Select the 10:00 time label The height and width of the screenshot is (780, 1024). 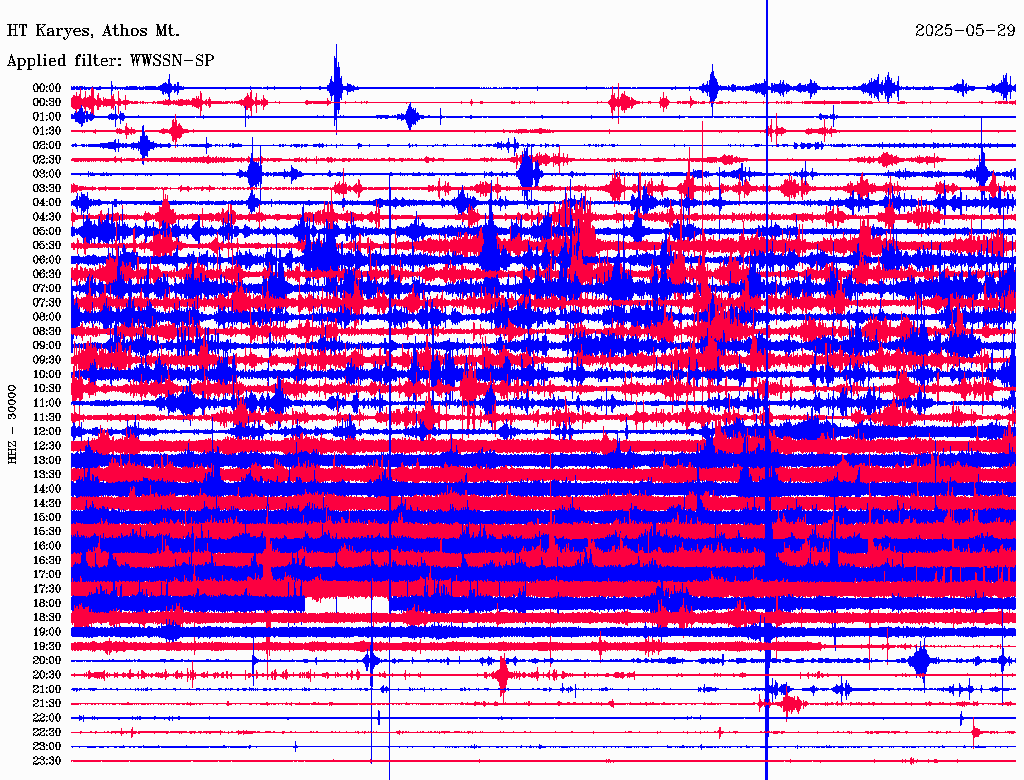pos(47,374)
